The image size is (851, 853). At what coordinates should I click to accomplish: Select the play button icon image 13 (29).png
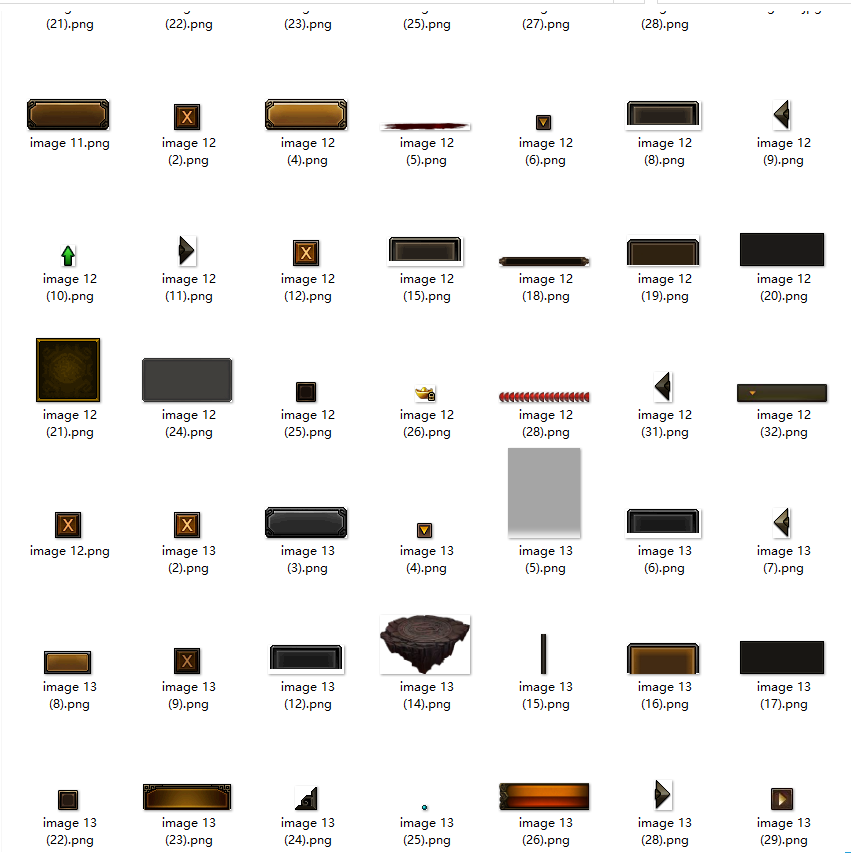pyautogui.click(x=782, y=799)
